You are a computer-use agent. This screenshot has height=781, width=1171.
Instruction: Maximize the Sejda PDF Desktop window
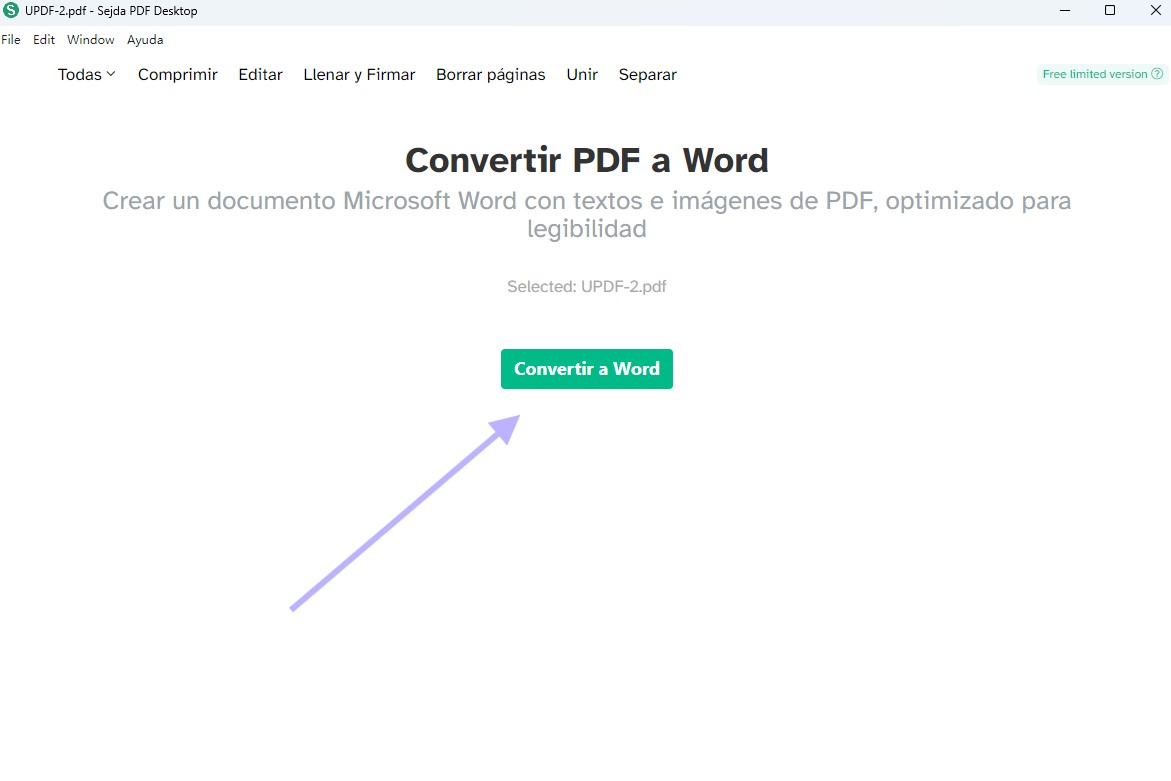click(x=1110, y=10)
